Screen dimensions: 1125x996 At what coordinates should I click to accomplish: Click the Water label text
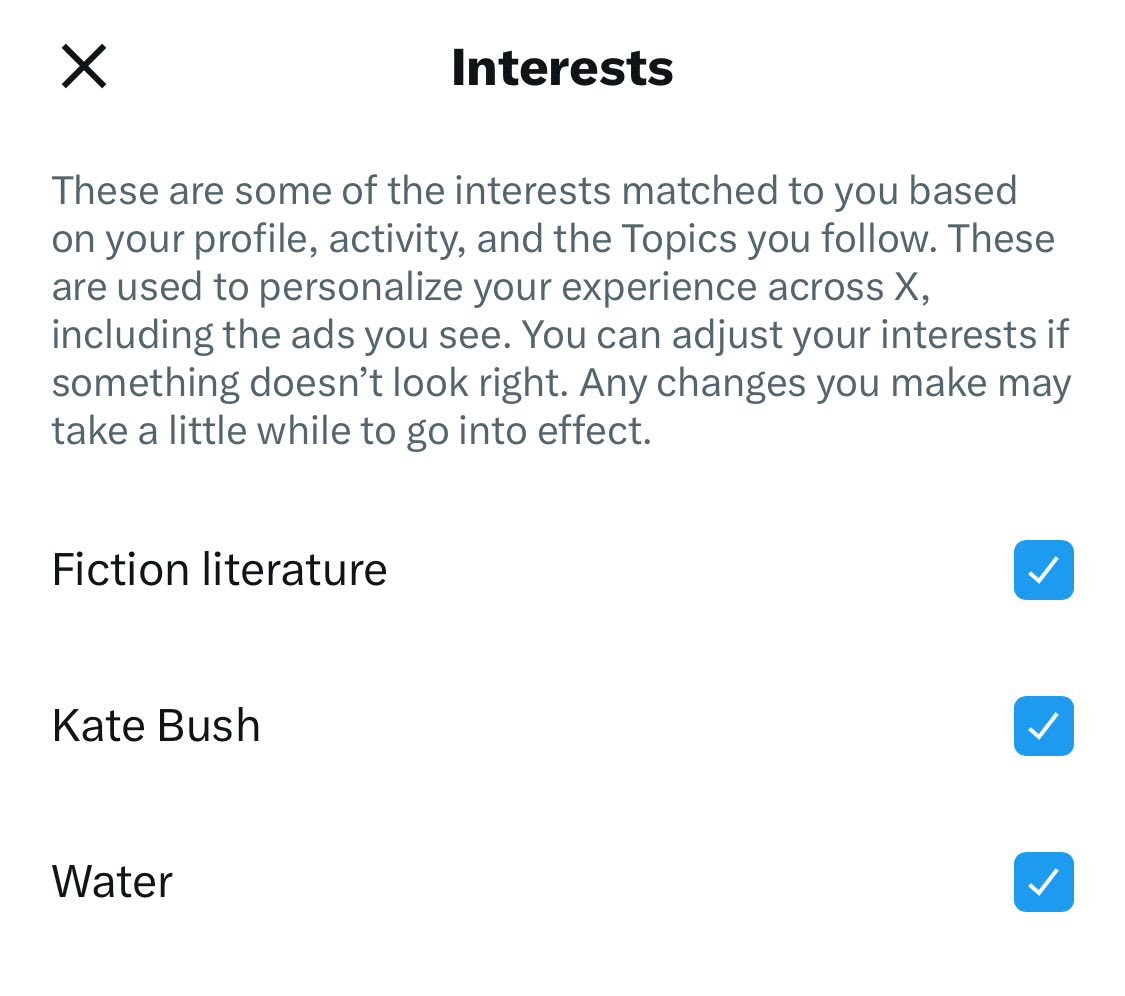[x=112, y=882]
